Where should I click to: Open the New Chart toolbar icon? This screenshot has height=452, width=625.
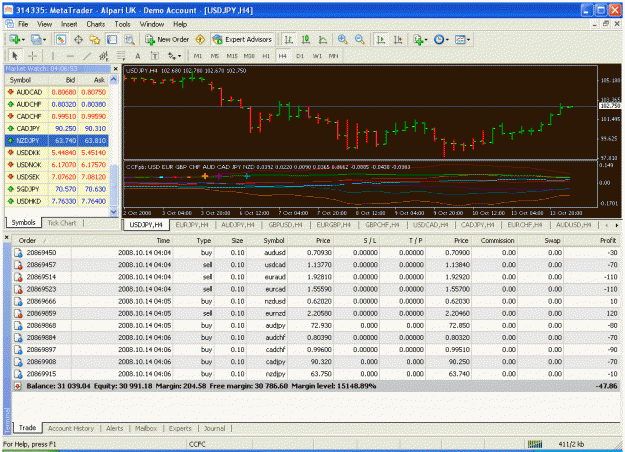click(x=15, y=39)
